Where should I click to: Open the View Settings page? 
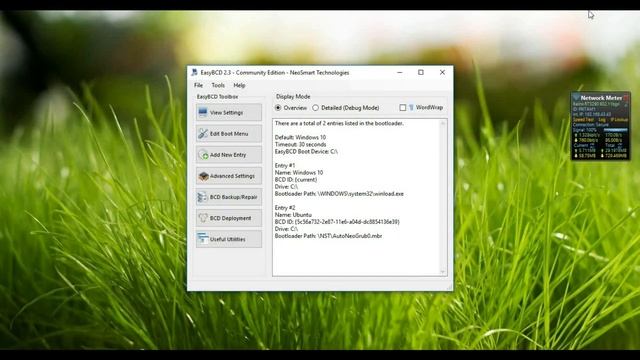[x=229, y=113]
